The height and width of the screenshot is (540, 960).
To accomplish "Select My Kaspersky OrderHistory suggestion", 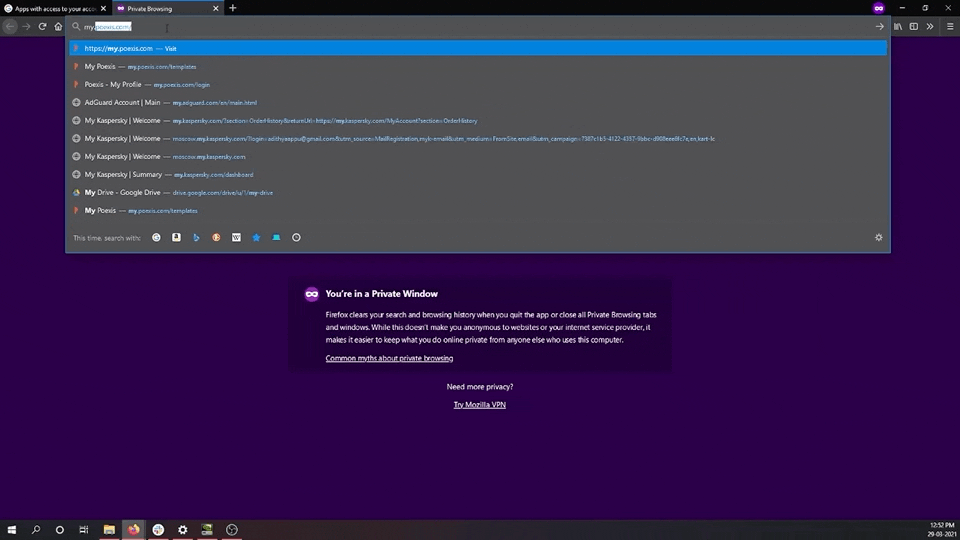I will click(x=478, y=121).
